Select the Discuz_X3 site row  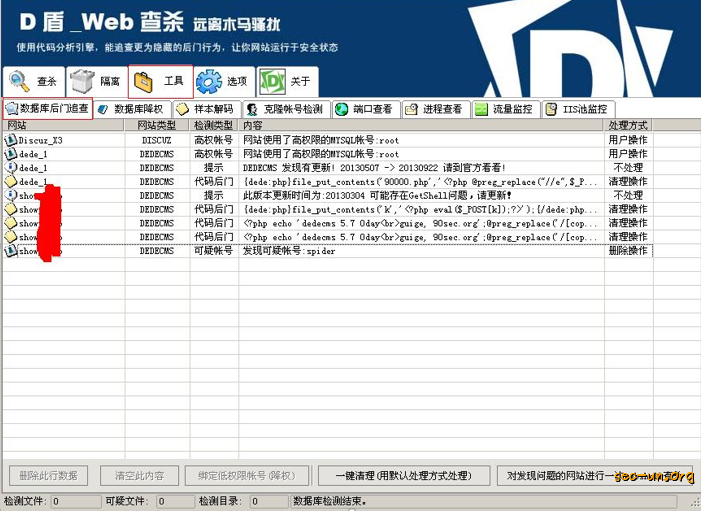(x=328, y=140)
